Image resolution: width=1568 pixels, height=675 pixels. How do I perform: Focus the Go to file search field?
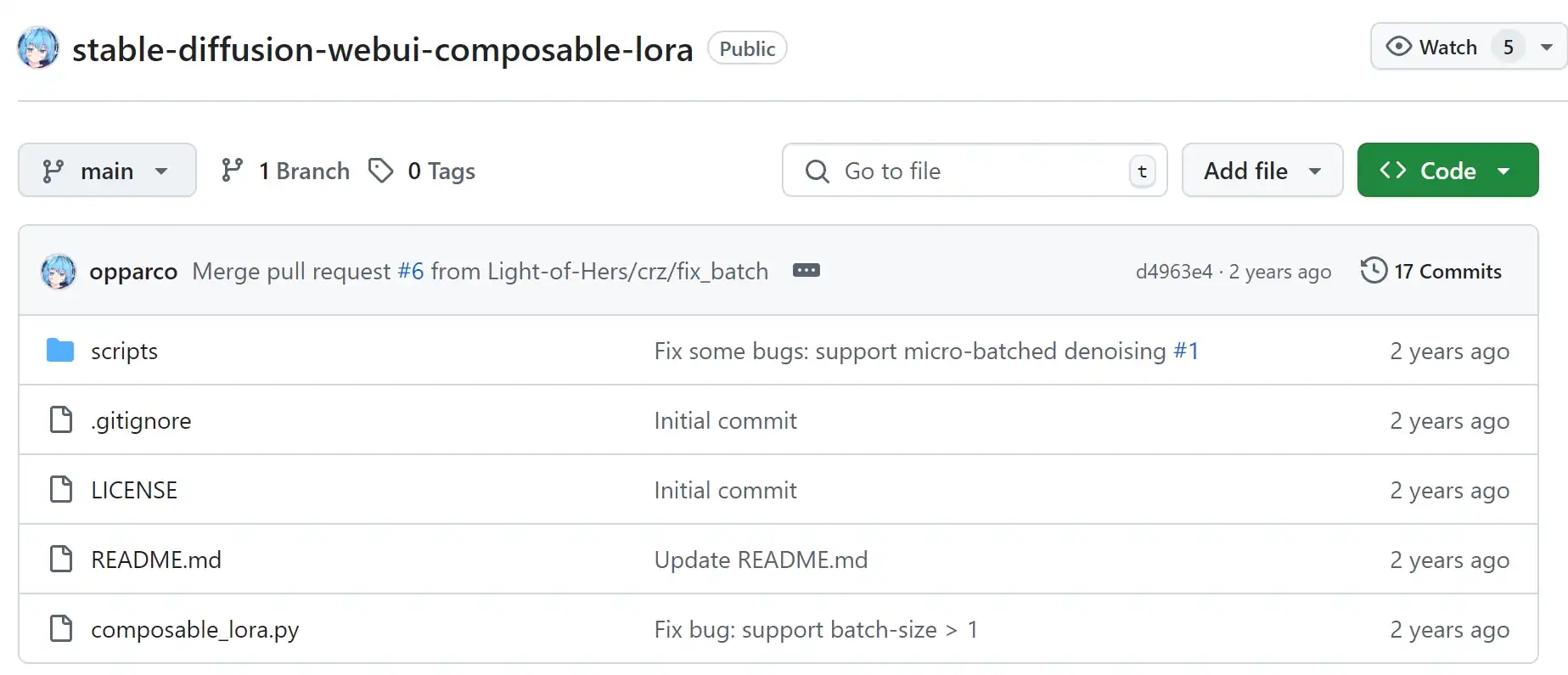click(x=975, y=171)
